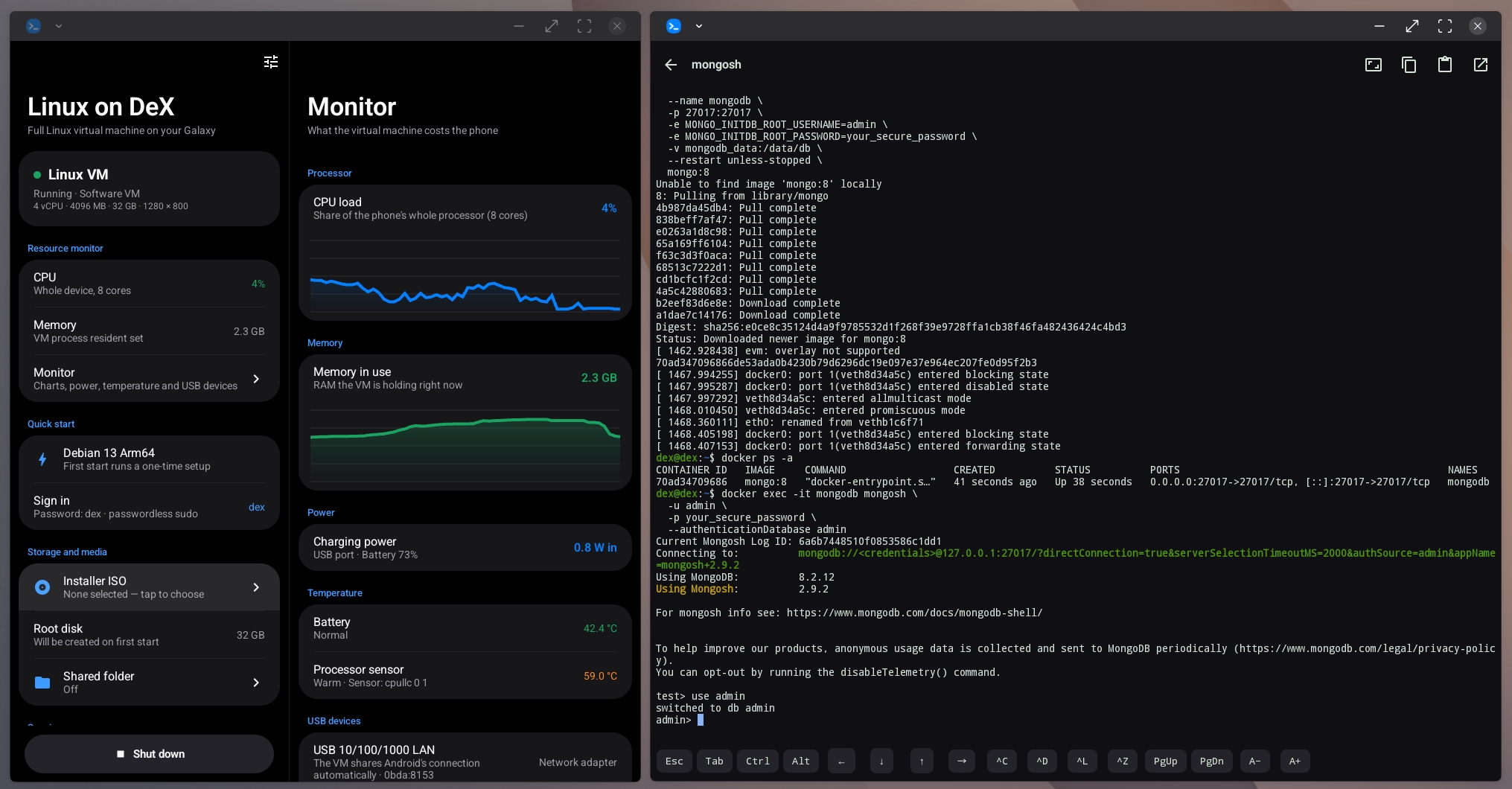Image resolution: width=1512 pixels, height=789 pixels.
Task: Select the Battery temperature row
Action: click(465, 628)
